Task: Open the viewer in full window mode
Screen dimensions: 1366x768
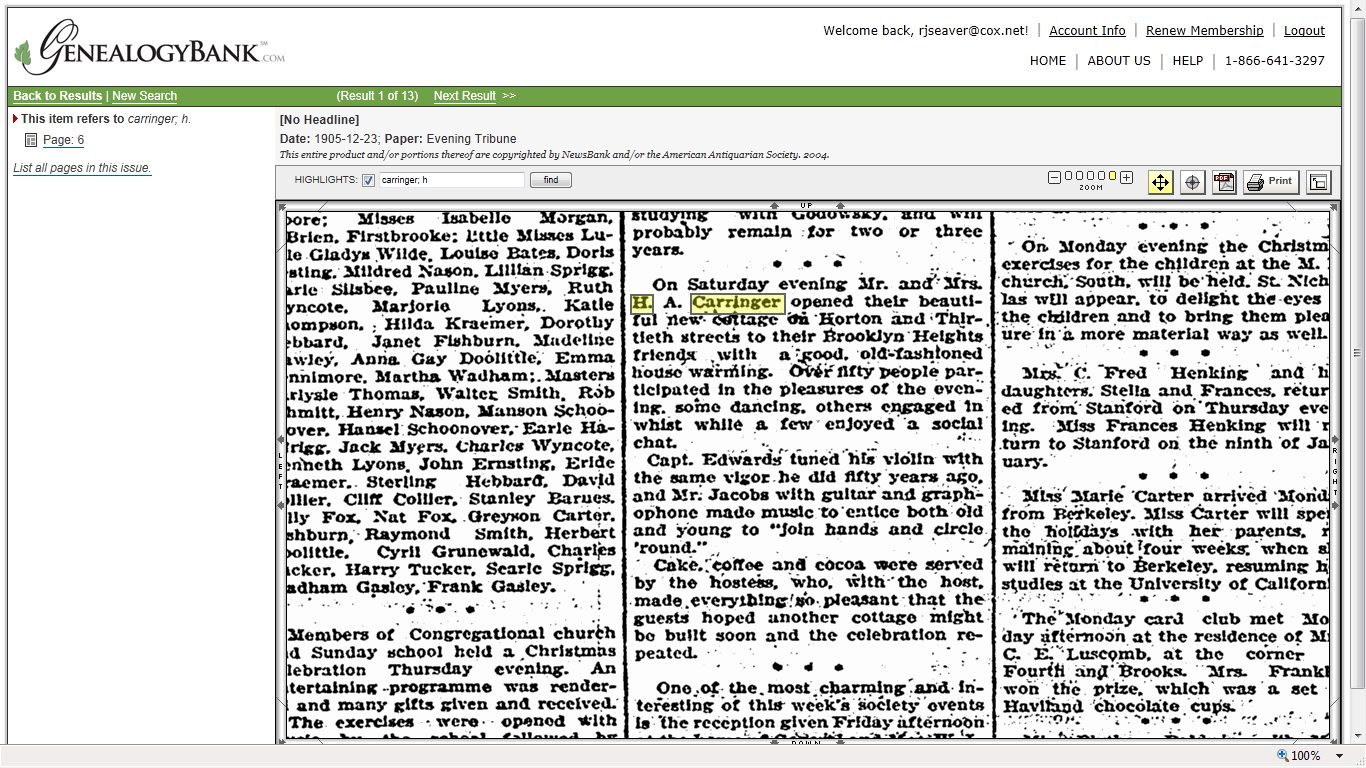Action: click(x=1319, y=182)
